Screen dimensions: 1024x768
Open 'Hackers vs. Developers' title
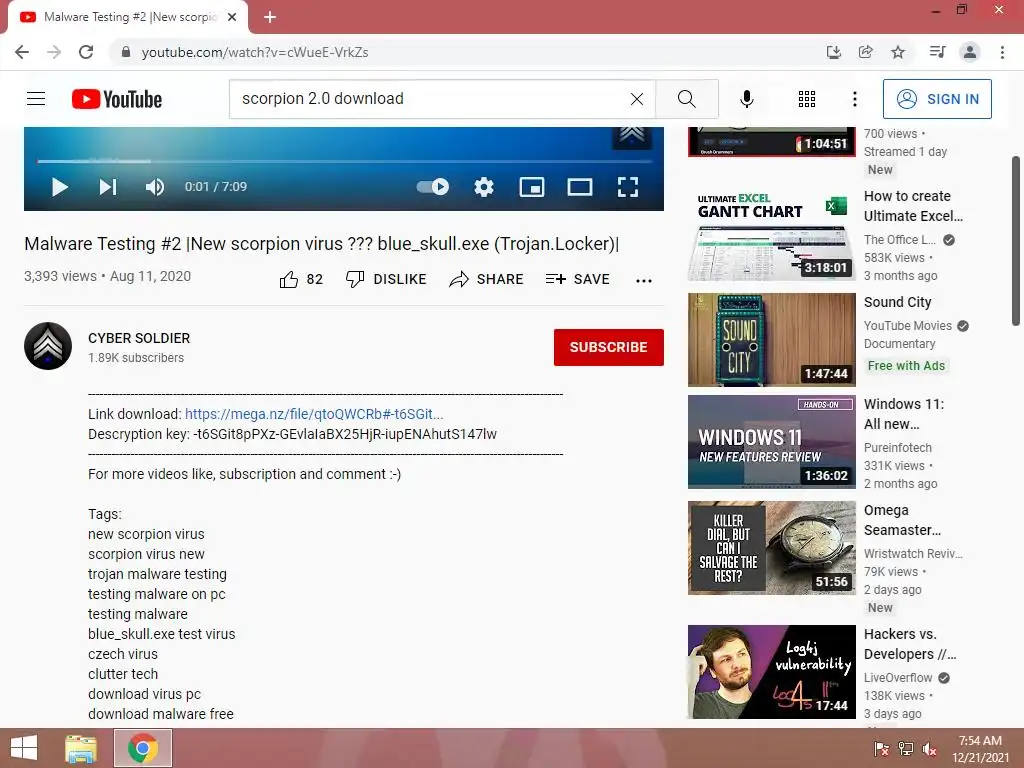[x=910, y=644]
